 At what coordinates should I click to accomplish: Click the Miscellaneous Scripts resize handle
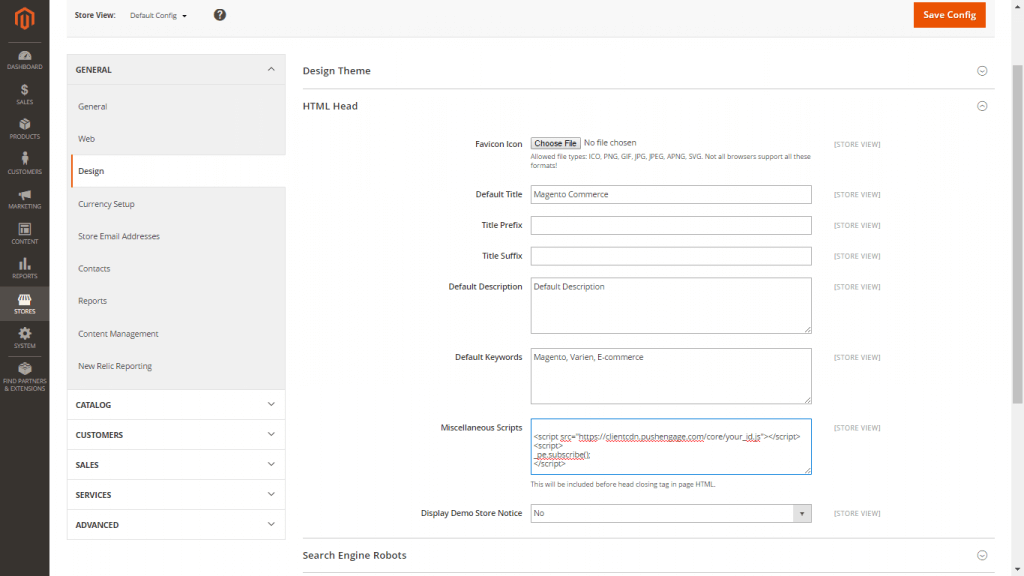click(x=807, y=470)
